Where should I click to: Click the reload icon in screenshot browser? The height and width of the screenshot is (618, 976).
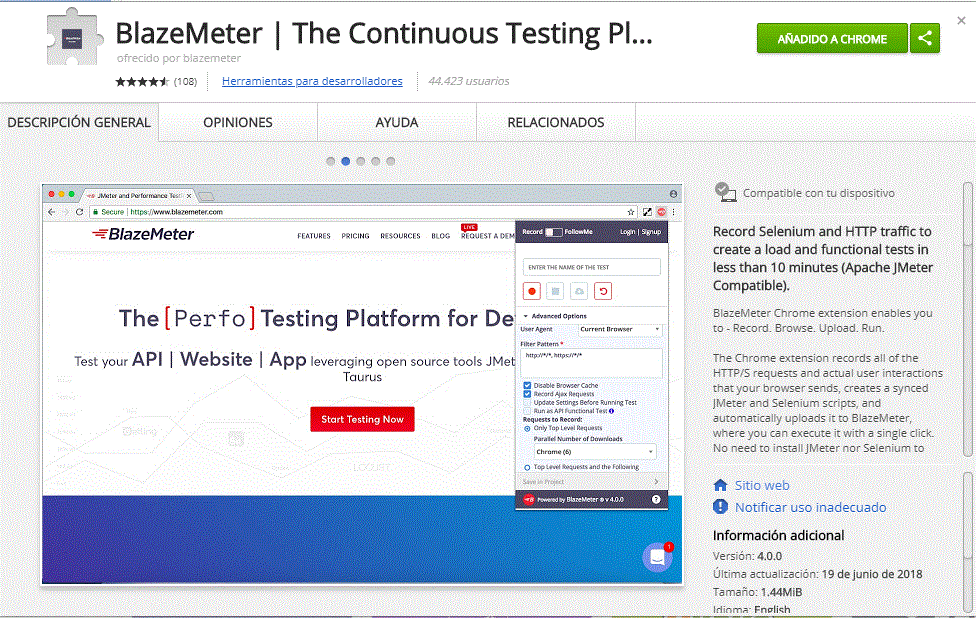point(79,212)
